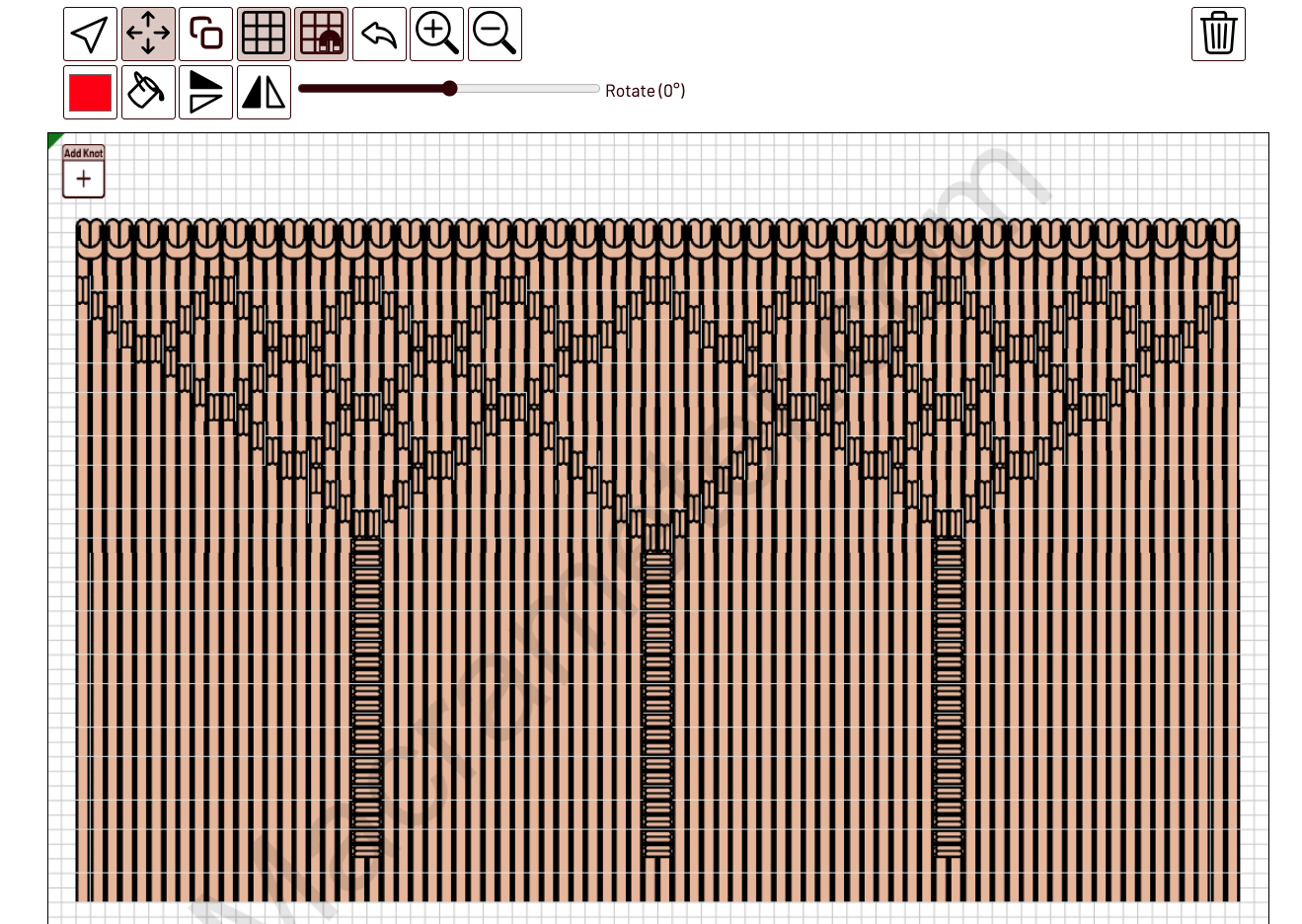Toggle the snap-to-grid magnet button

point(321,34)
